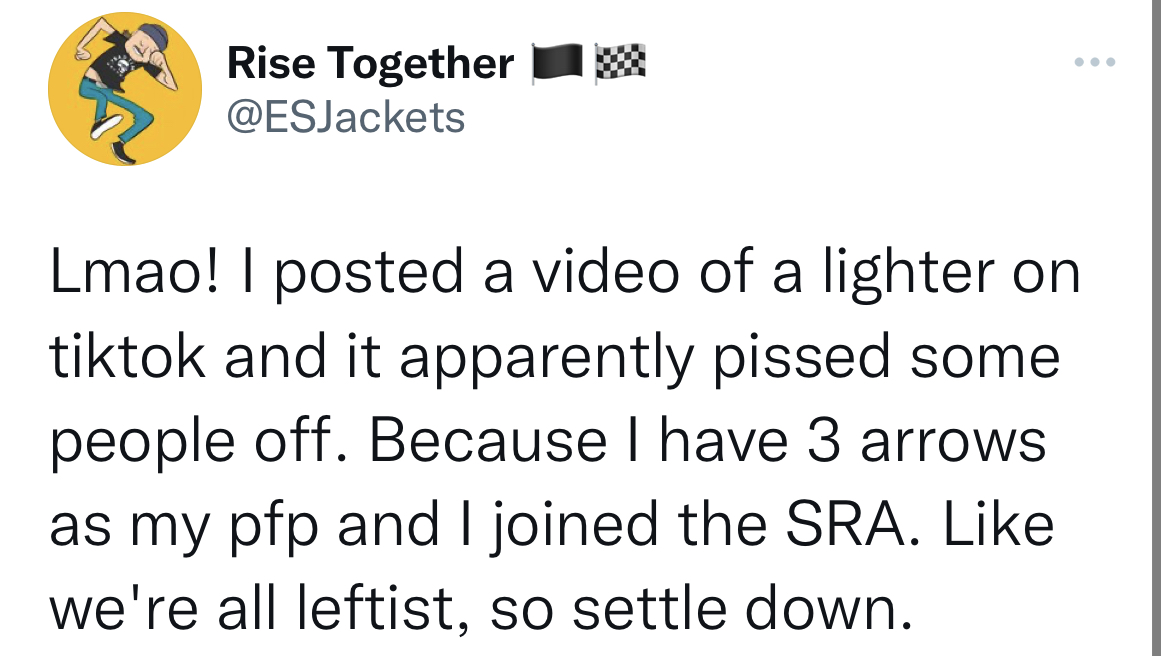The height and width of the screenshot is (656, 1170).
Task: Click the checkered flag emoji beside name
Action: click(x=620, y=63)
